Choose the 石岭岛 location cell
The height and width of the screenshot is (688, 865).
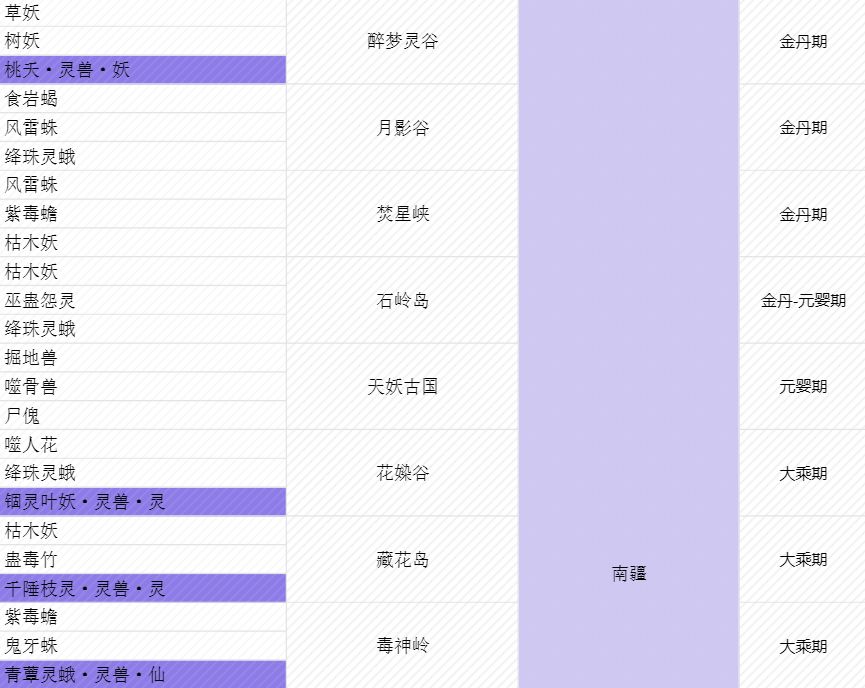coord(403,300)
